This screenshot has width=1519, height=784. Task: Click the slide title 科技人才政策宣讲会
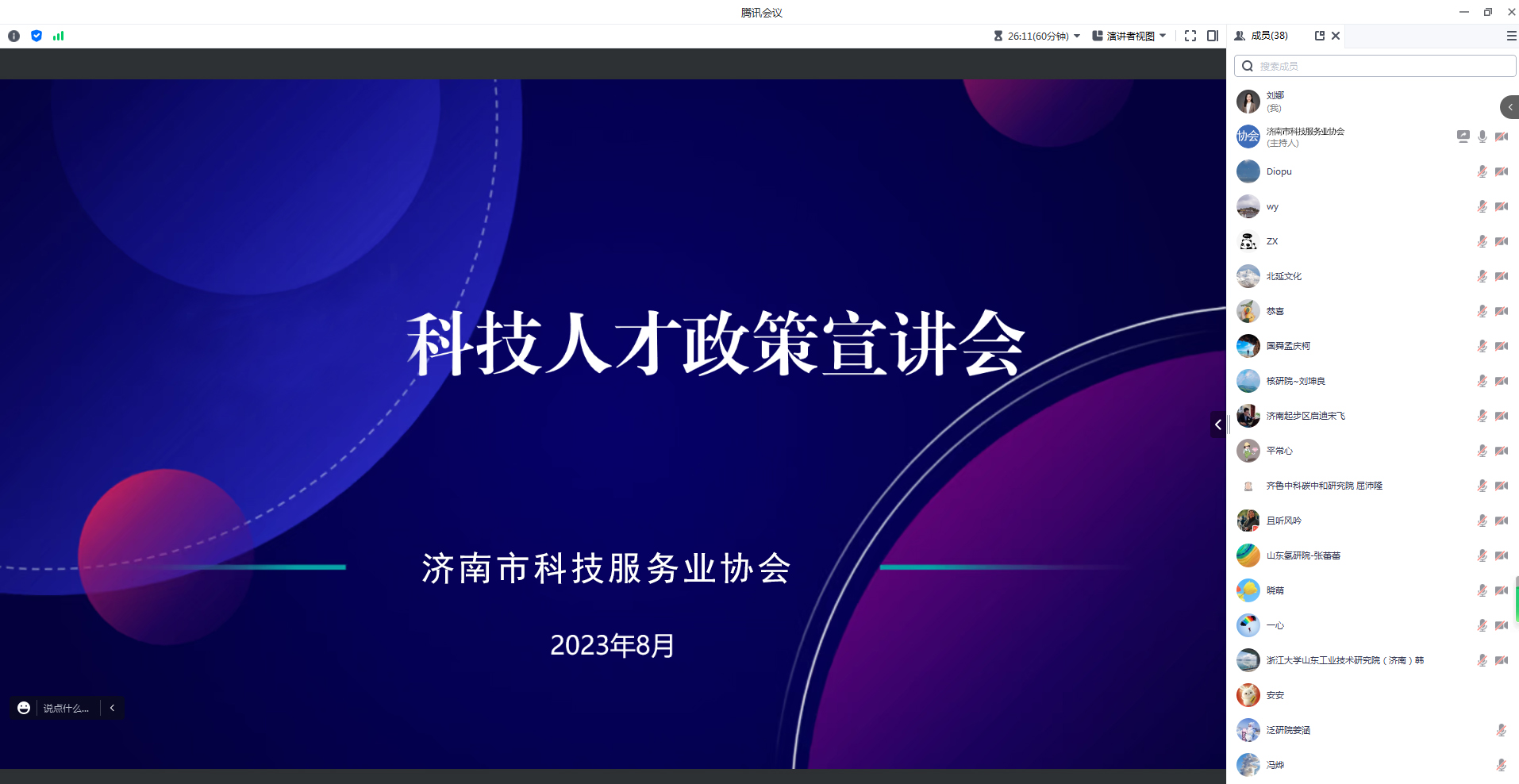(717, 344)
